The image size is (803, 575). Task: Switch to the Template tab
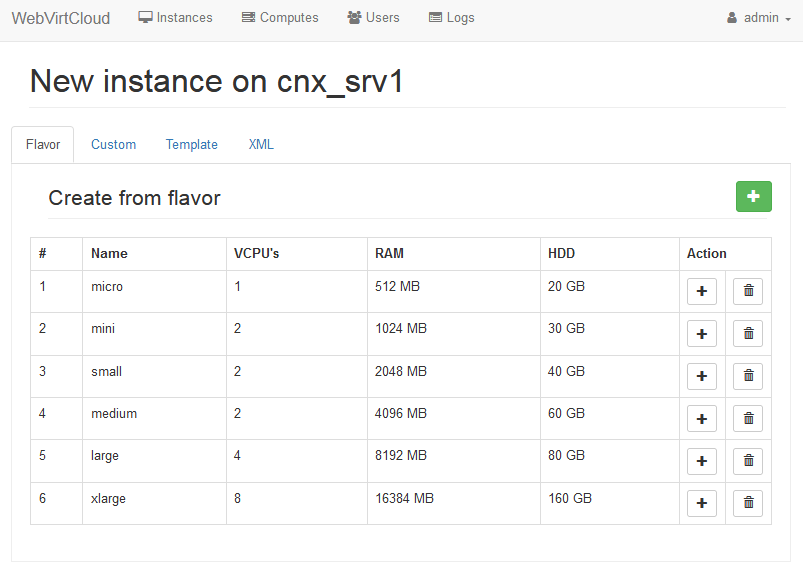pyautogui.click(x=191, y=145)
